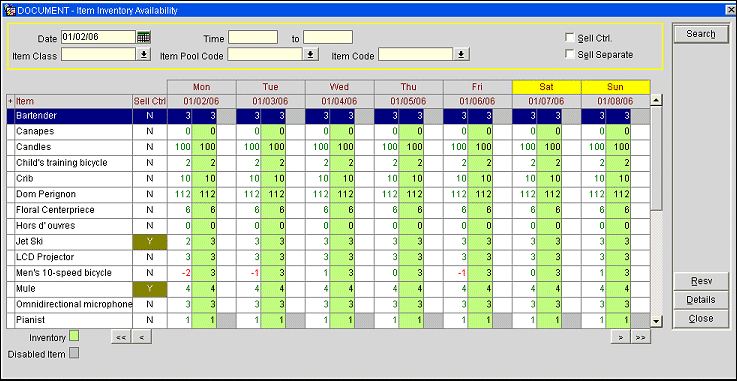737x381 pixels.
Task: Open the calendar picker beside Date field
Action: 144,37
